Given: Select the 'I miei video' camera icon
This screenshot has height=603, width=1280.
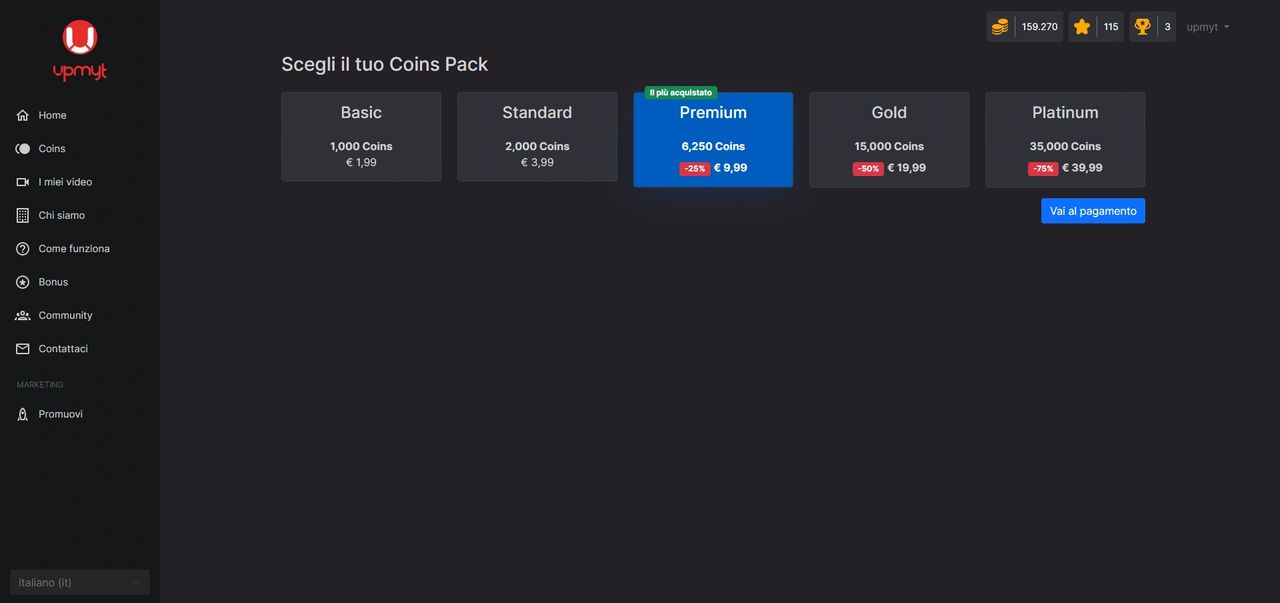Looking at the screenshot, I should tap(22, 181).
